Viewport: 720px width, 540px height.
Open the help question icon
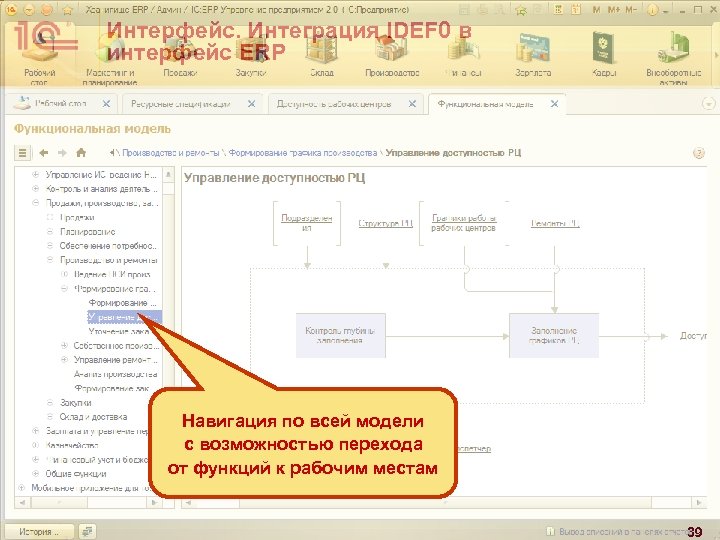point(698,153)
